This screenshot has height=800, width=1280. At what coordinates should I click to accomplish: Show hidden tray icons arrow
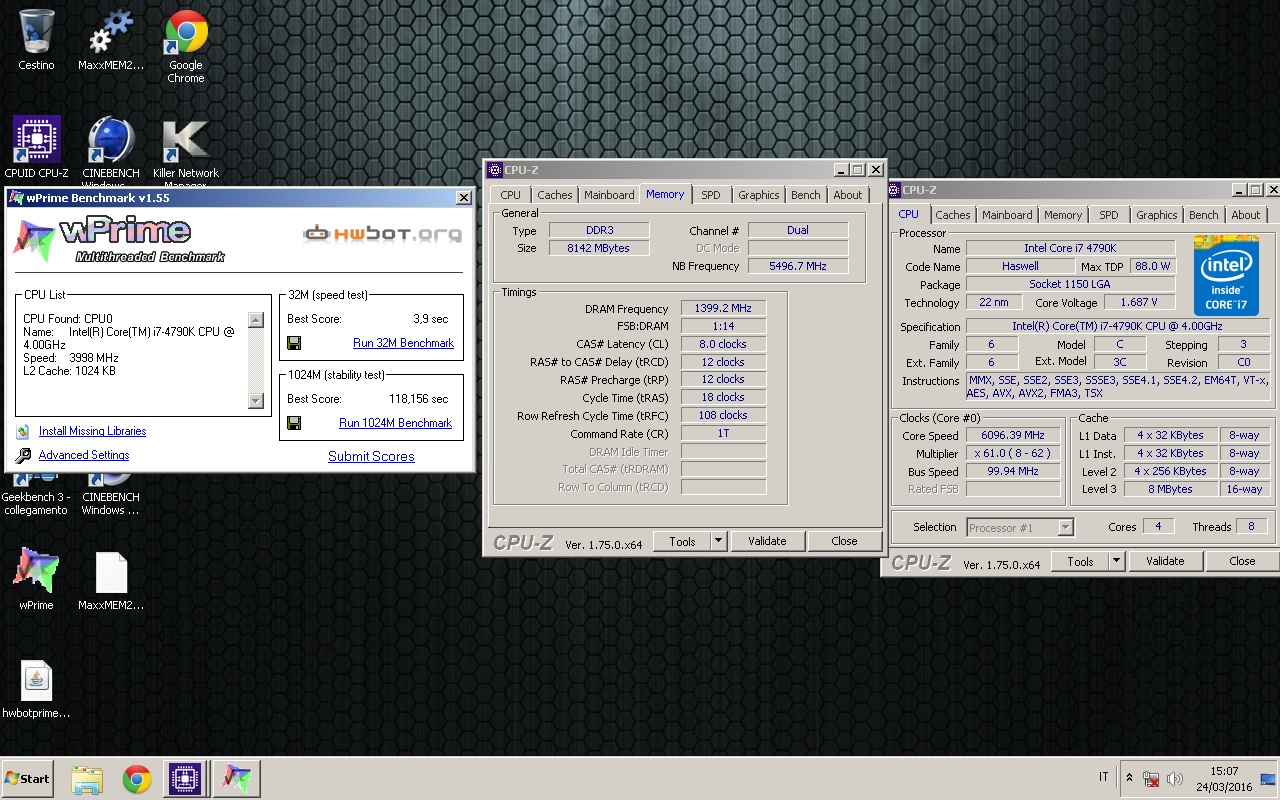(x=1130, y=778)
